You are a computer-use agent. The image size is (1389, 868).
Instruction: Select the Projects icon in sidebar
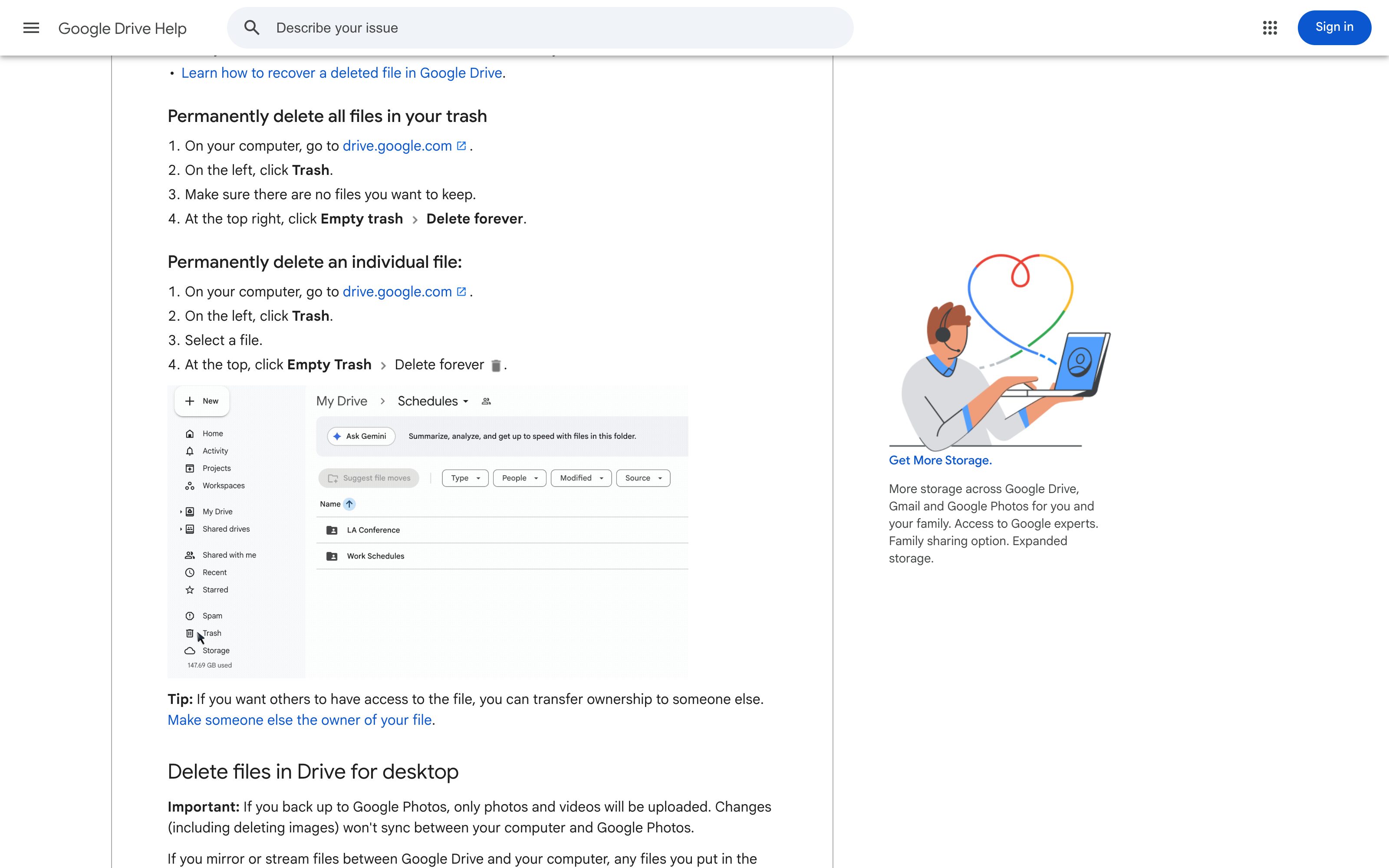click(190, 468)
